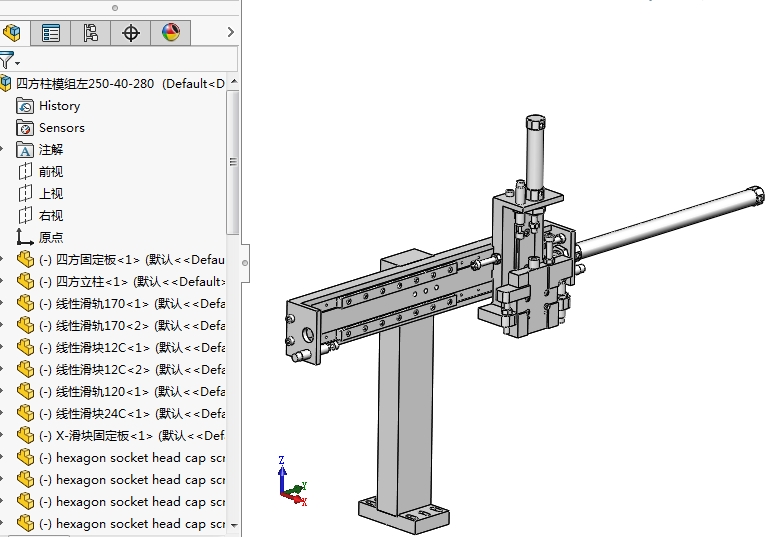Image resolution: width=772 pixels, height=537 pixels.
Task: Open the DimXpertManager crosshair tab
Action: (130, 33)
